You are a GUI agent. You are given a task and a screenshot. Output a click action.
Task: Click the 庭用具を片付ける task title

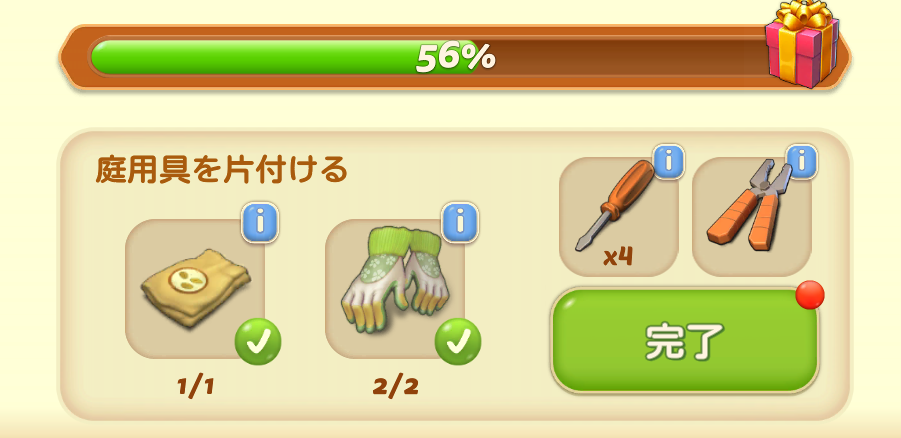tap(222, 170)
